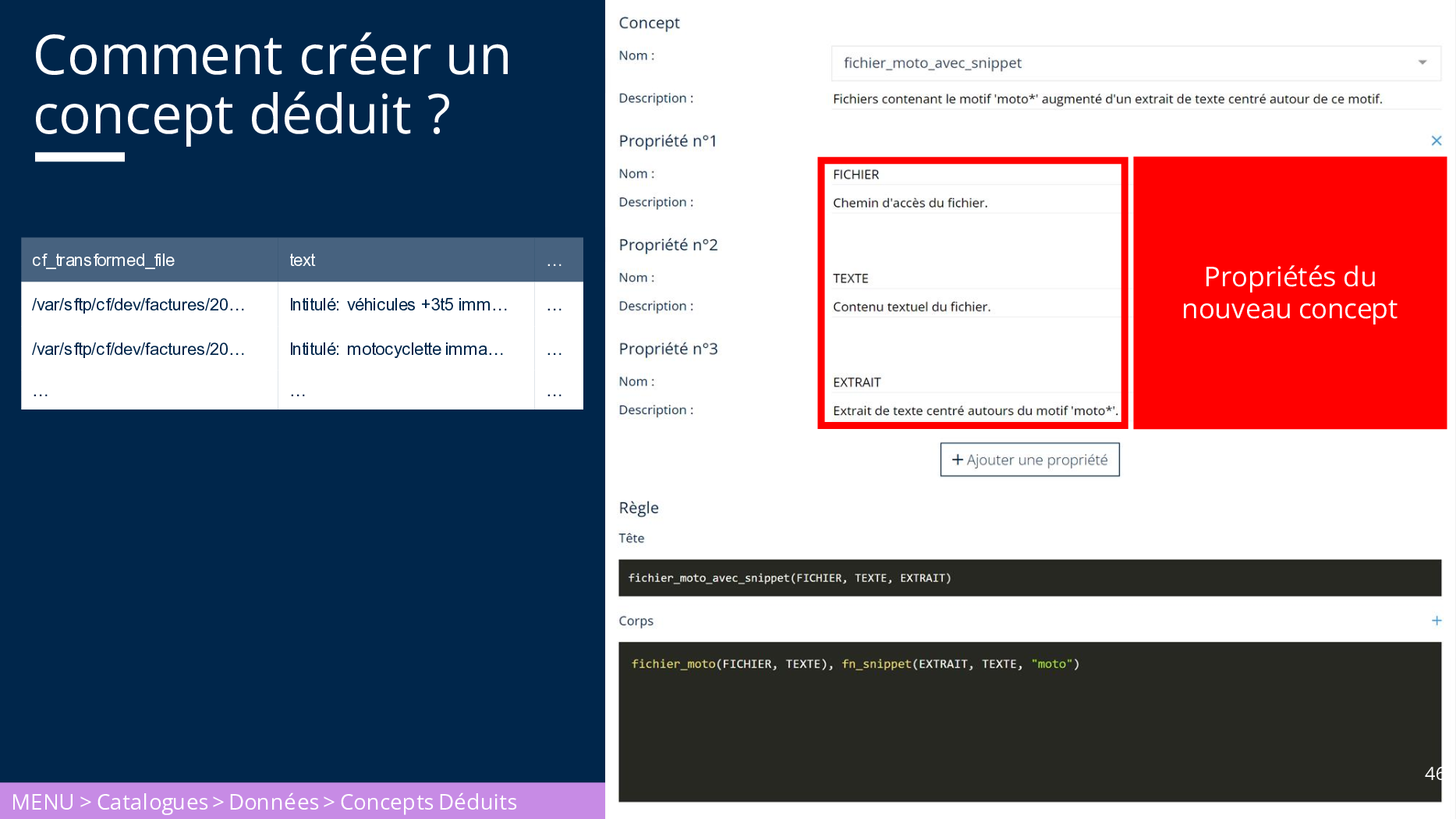Click the EXTRAIT property name field

pos(972,382)
